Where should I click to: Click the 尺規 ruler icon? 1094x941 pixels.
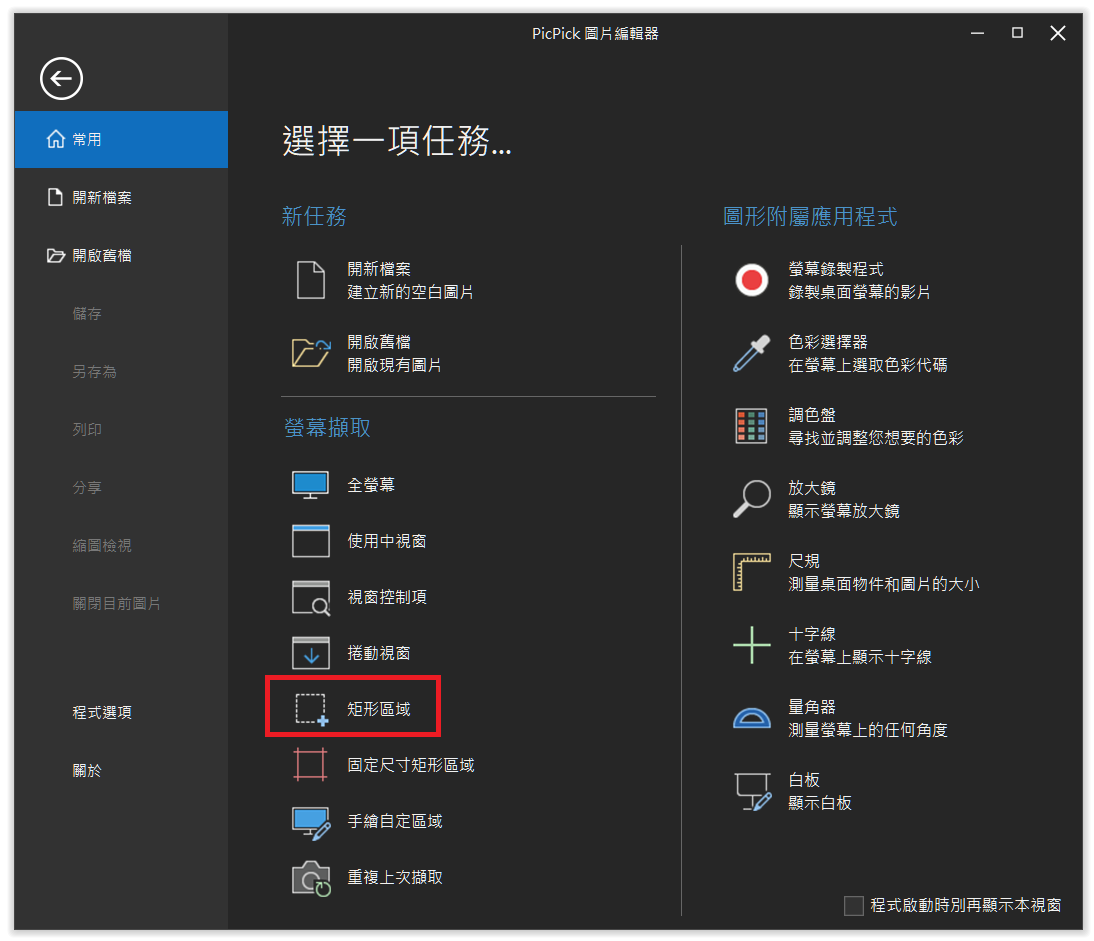[x=751, y=572]
